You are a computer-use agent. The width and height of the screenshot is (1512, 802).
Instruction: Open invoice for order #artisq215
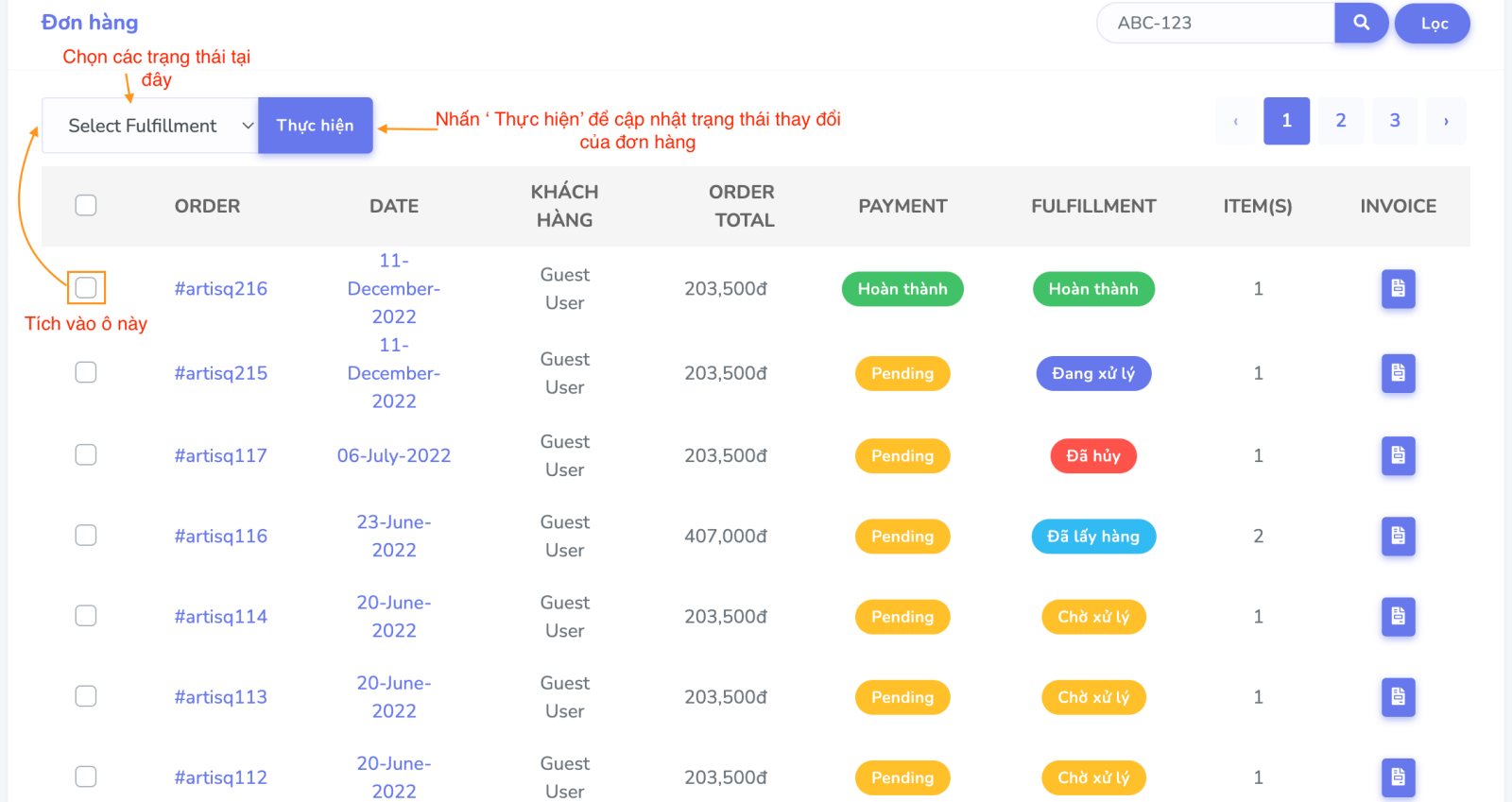click(1398, 373)
